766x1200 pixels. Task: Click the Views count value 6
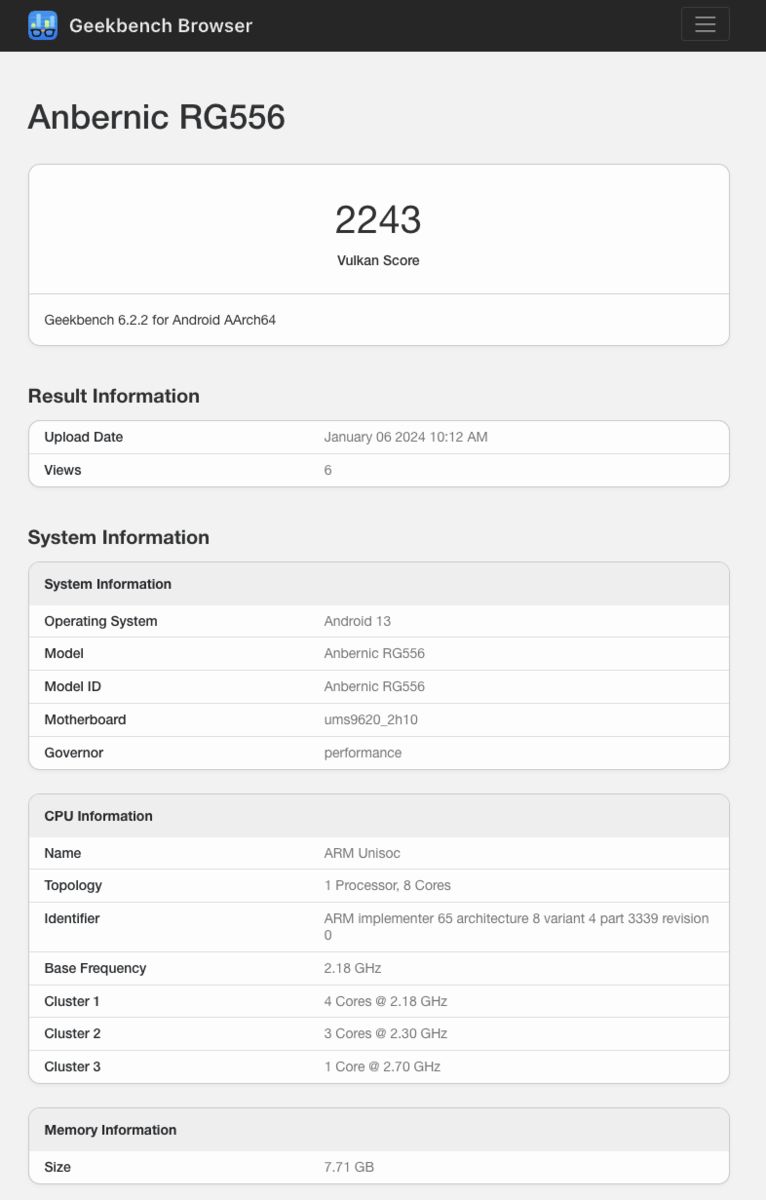click(x=328, y=470)
